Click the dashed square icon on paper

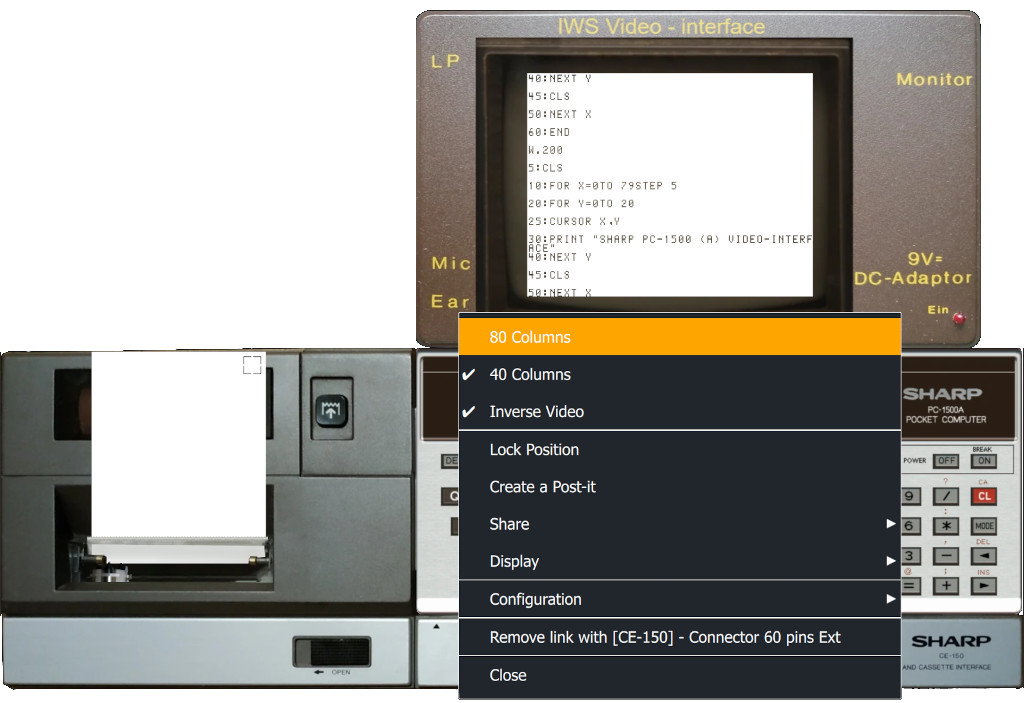(x=252, y=365)
